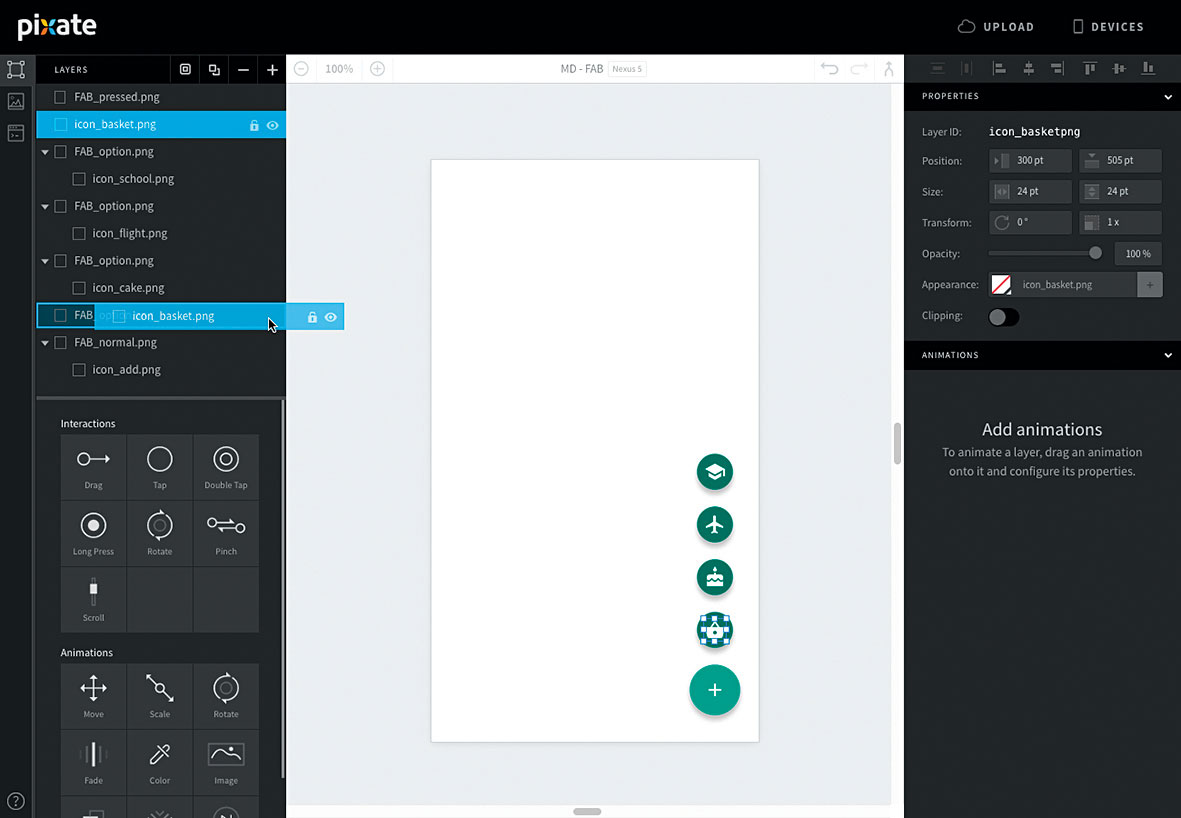This screenshot has width=1181, height=818.
Task: Click the help question mark icon
Action: [16, 801]
